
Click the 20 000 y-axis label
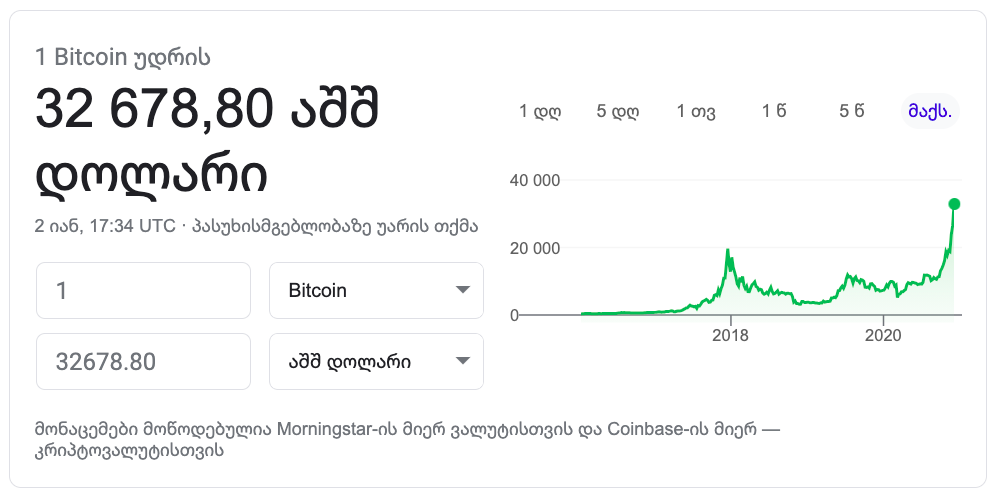click(x=535, y=248)
